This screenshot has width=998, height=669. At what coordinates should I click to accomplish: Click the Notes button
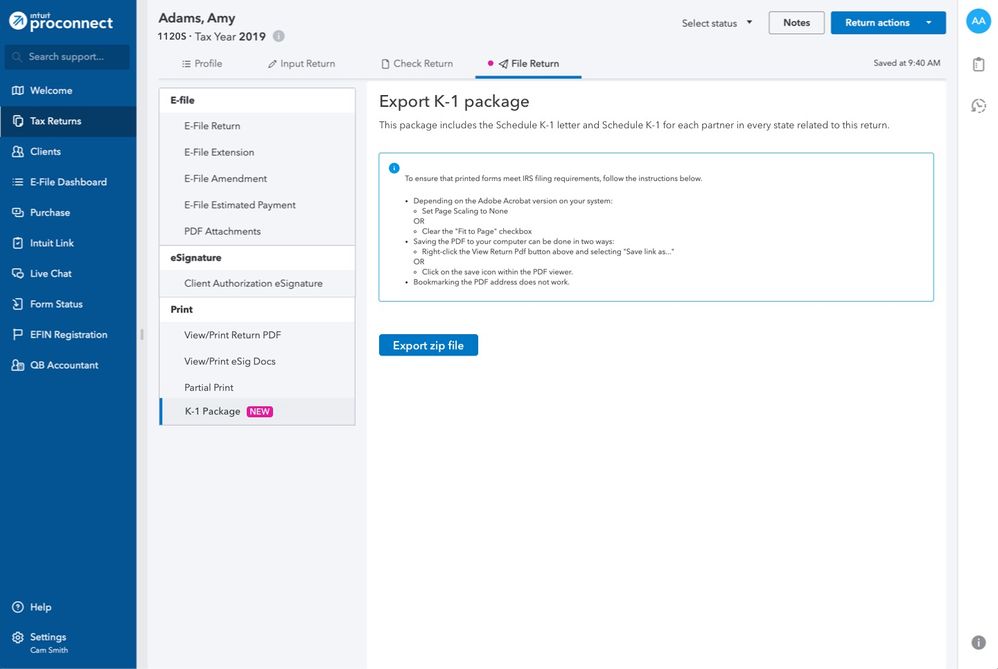pos(796,23)
